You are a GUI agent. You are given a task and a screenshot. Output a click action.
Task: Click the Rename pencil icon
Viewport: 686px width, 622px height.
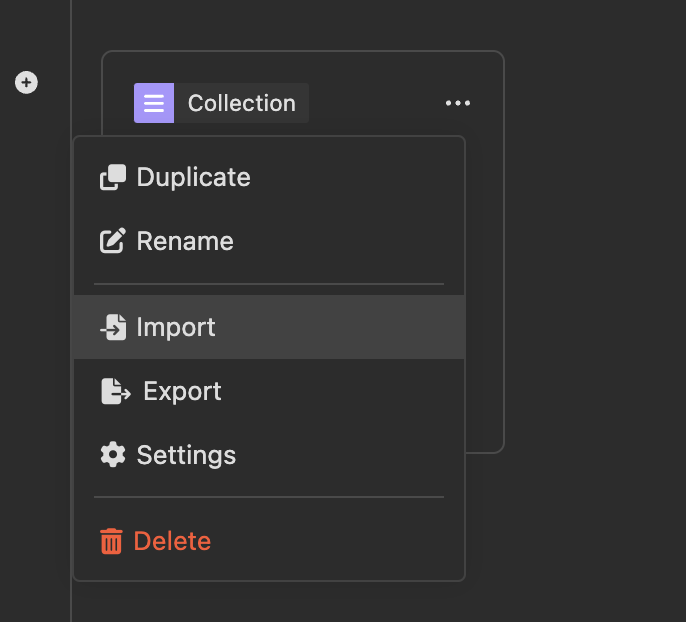tap(113, 241)
